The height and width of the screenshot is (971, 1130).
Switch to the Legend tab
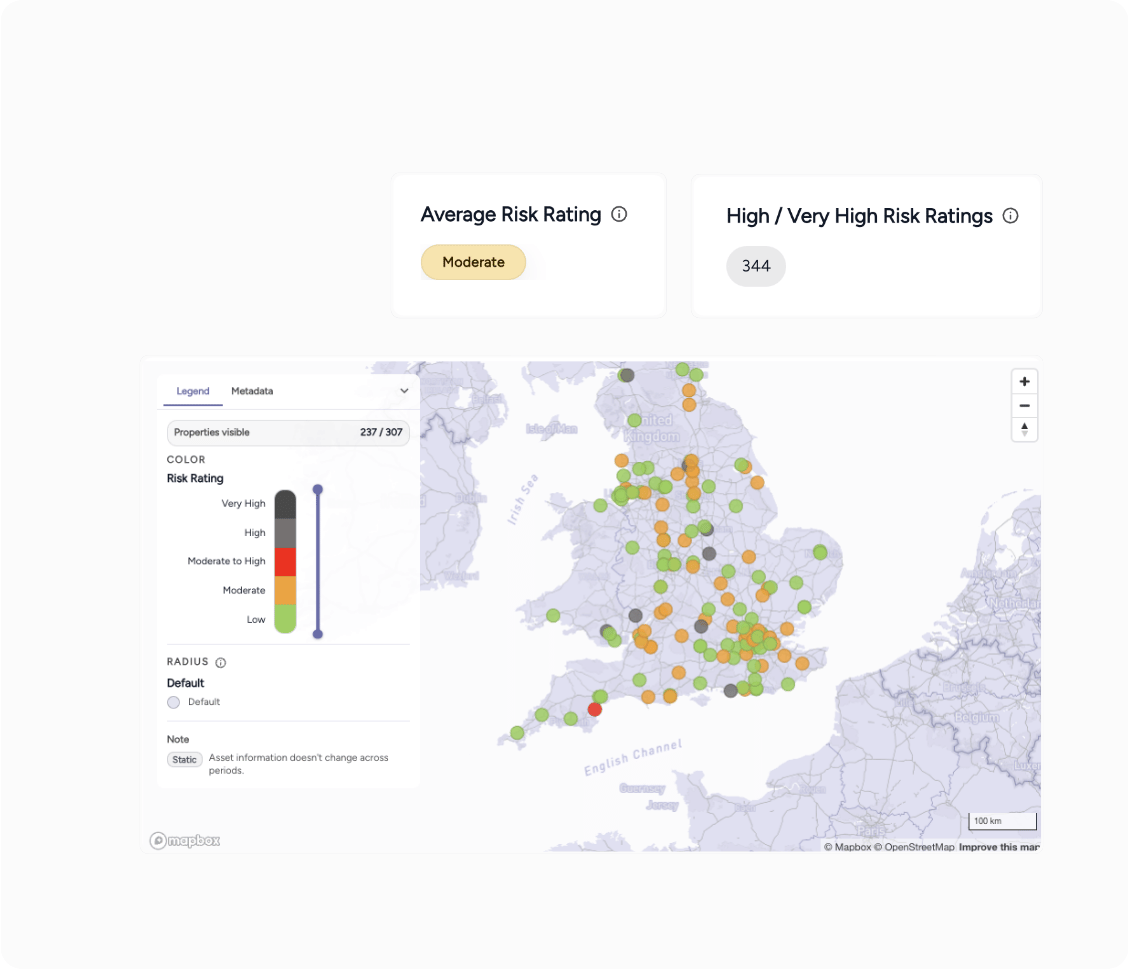pyautogui.click(x=192, y=391)
